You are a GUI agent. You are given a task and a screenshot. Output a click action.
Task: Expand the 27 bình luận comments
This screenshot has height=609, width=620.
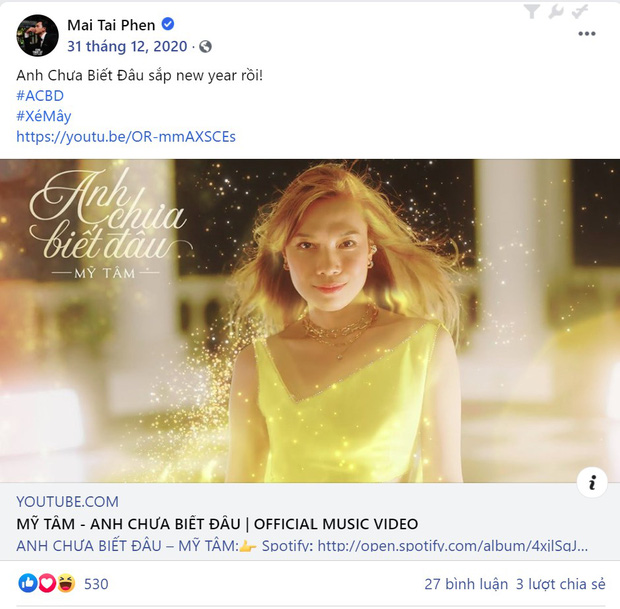[465, 583]
